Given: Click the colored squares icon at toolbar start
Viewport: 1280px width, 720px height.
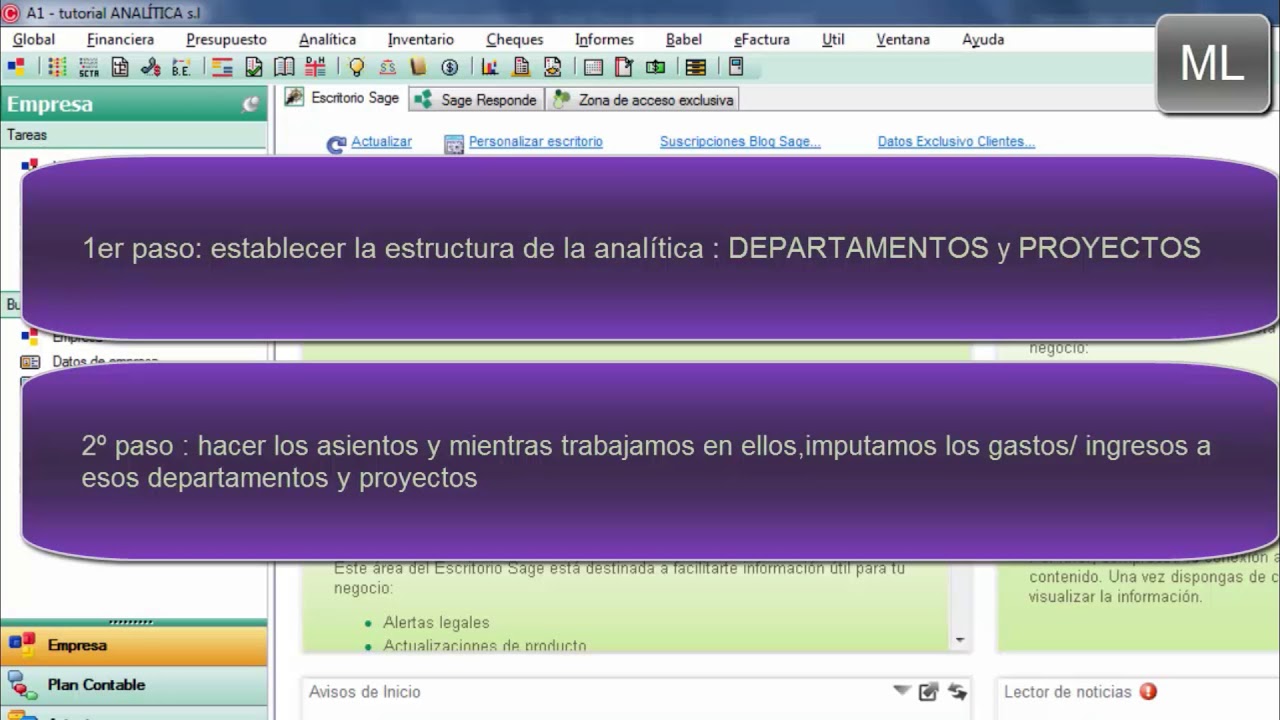Looking at the screenshot, I should click(x=16, y=67).
